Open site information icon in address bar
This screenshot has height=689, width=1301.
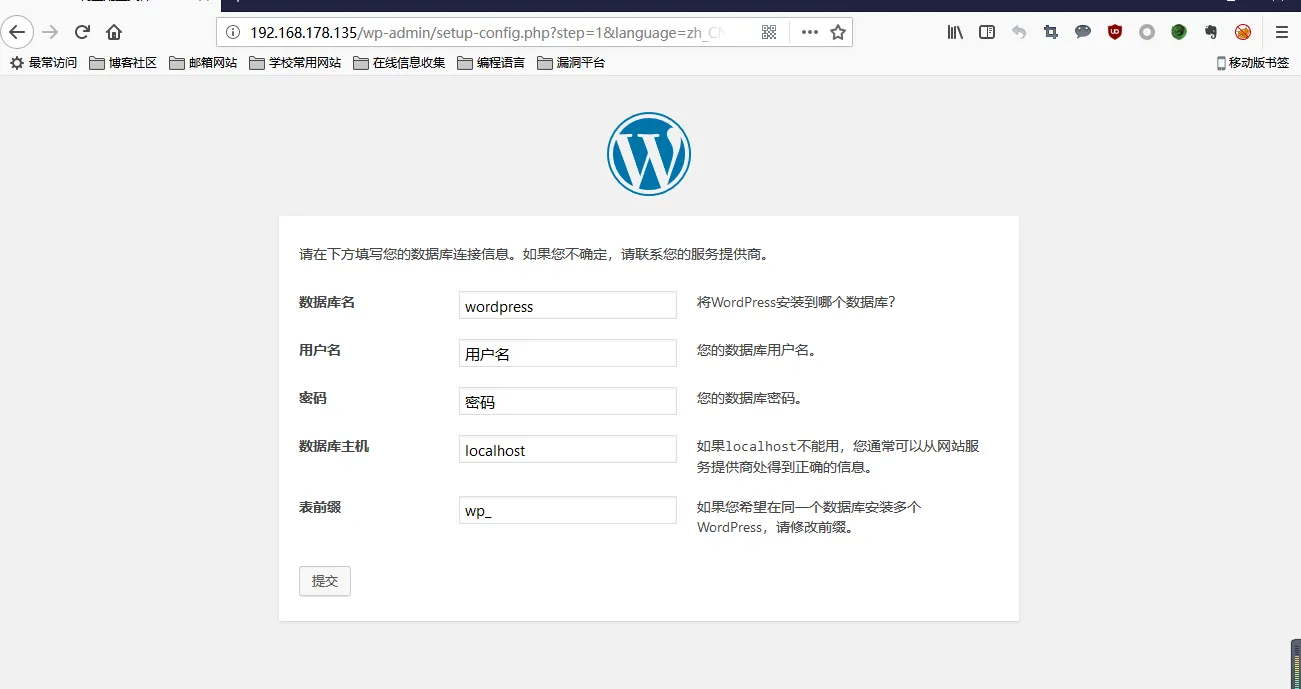233,32
